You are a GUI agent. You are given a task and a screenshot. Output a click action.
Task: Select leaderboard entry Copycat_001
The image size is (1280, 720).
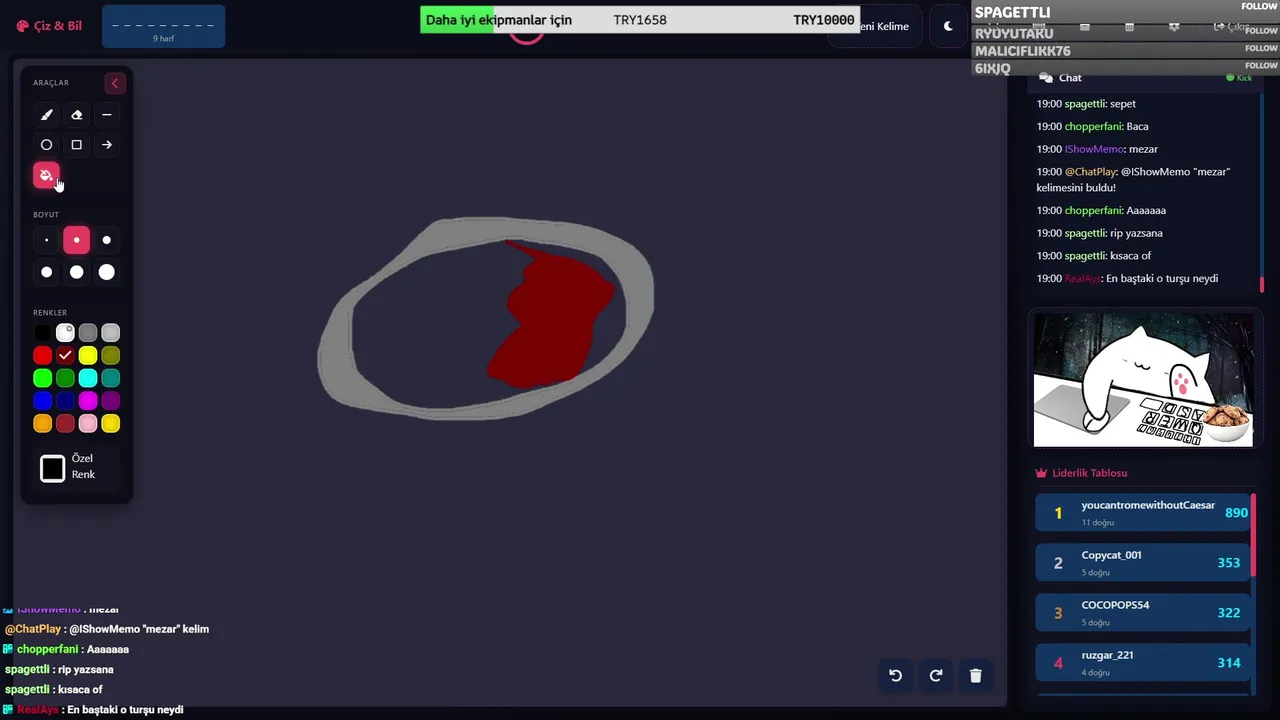[x=1144, y=562]
